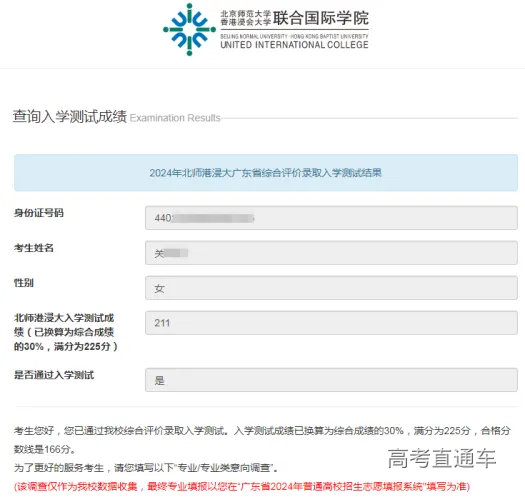Screen dimensions: 525x498
Task: Click the 身份证号码 label
Action: (x=39, y=213)
